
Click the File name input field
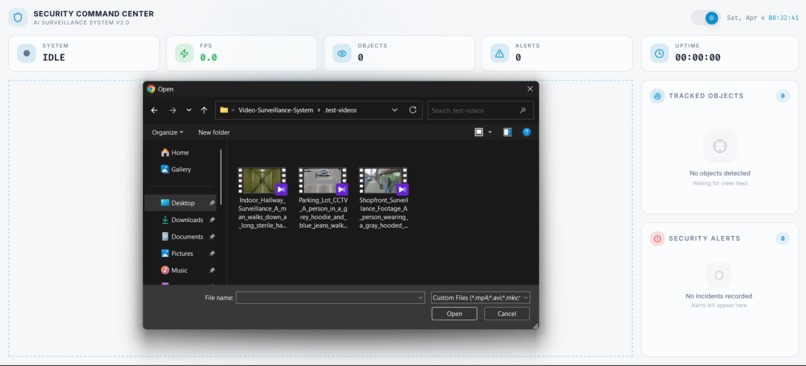pyautogui.click(x=330, y=298)
